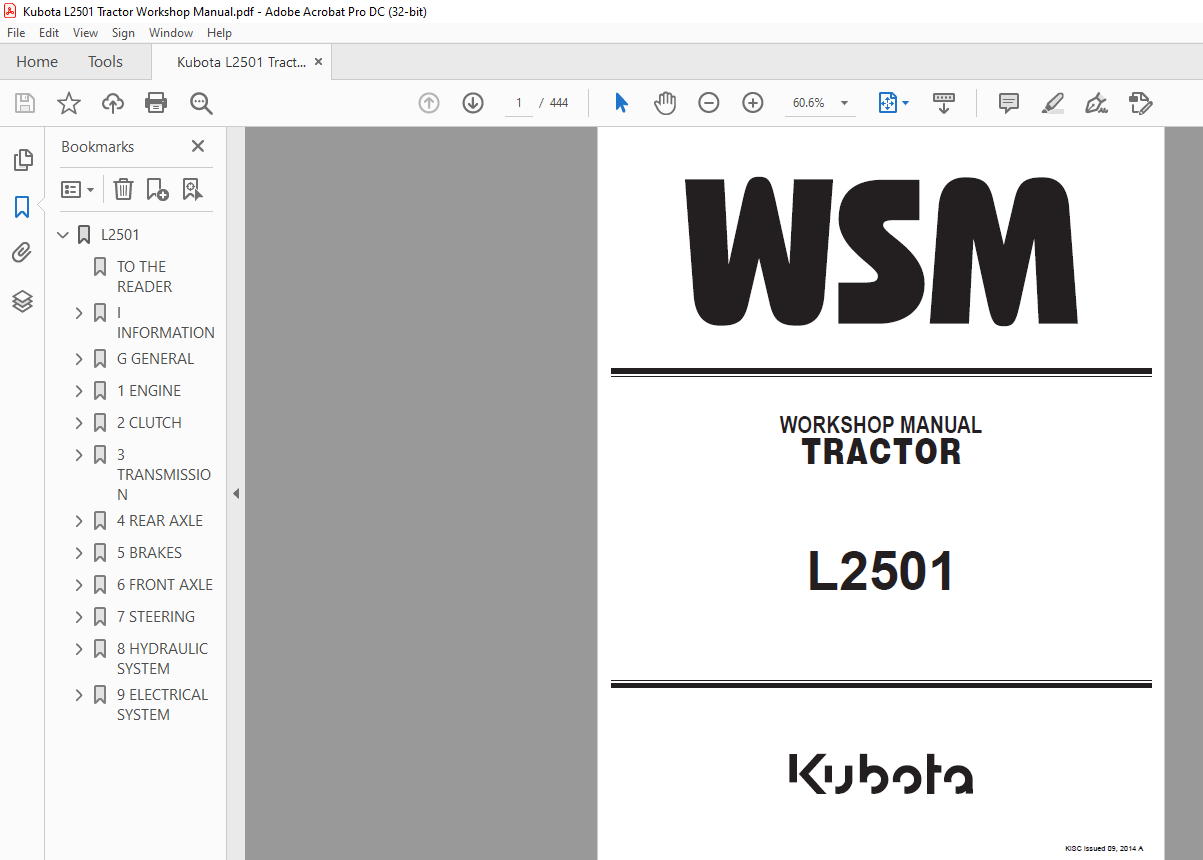Open the Sign document tool
The image size is (1203, 860).
1097,103
